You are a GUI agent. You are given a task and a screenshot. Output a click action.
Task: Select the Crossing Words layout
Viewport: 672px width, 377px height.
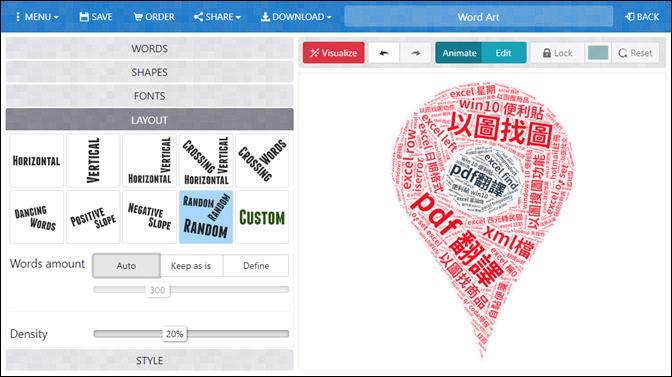[262, 161]
